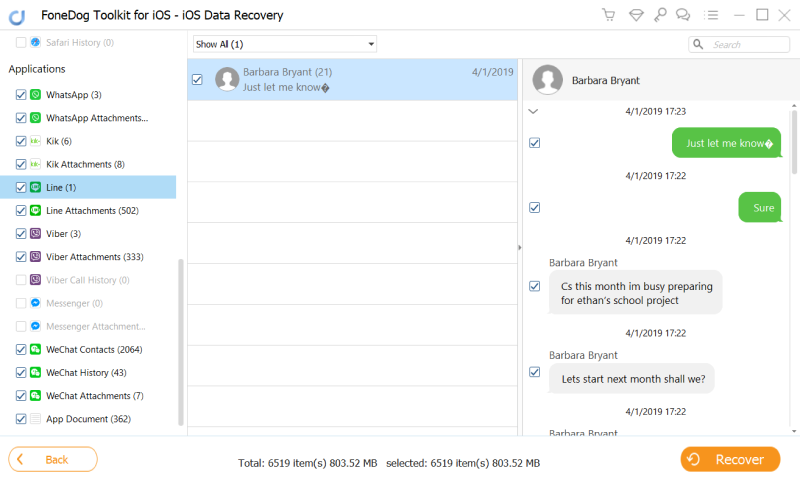The width and height of the screenshot is (800, 489).
Task: Click the App Document icon
Action: click(35, 419)
